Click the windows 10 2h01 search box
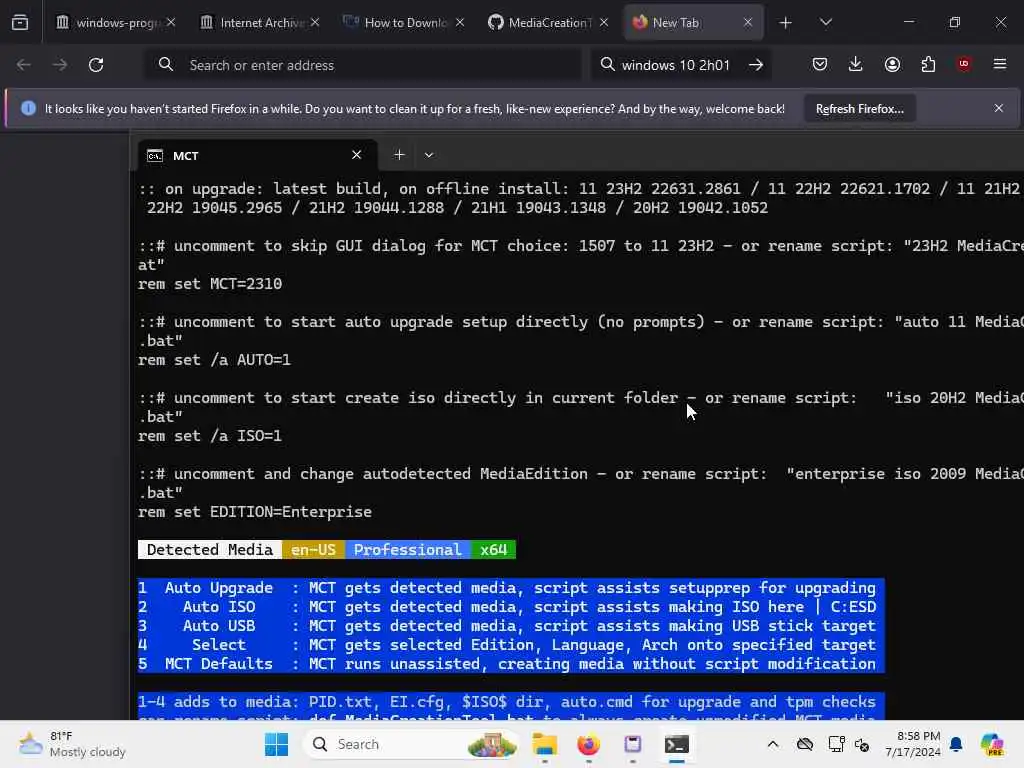Viewport: 1024px width, 768px height. (x=675, y=65)
